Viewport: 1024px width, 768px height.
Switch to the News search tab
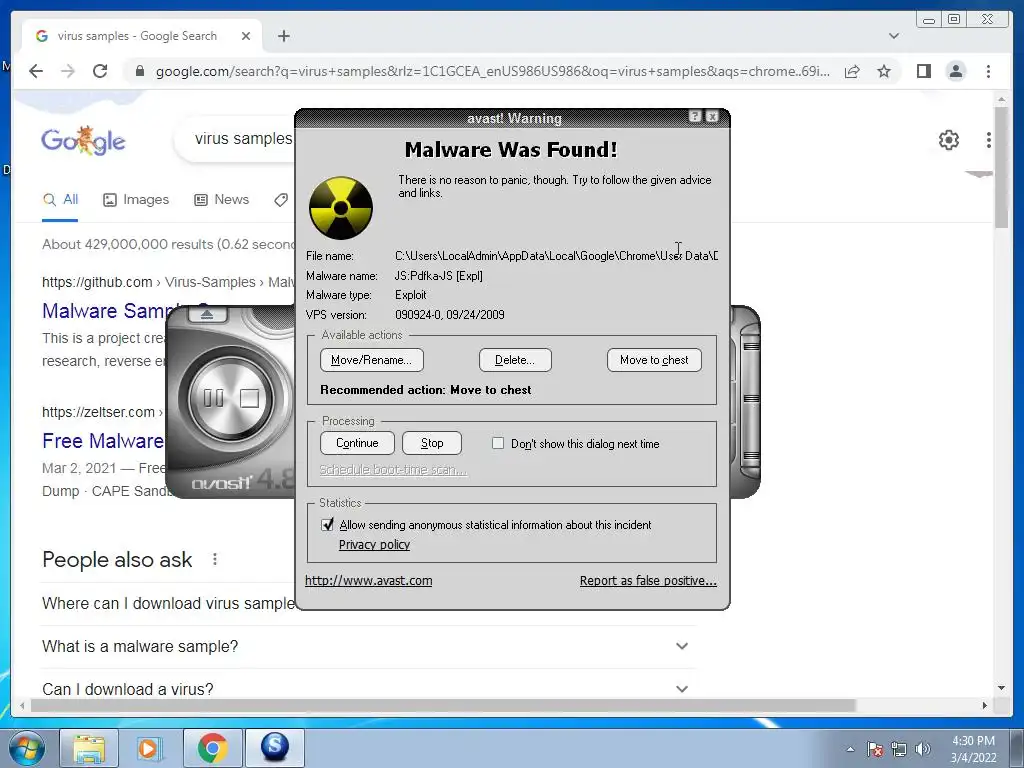pyautogui.click(x=221, y=200)
